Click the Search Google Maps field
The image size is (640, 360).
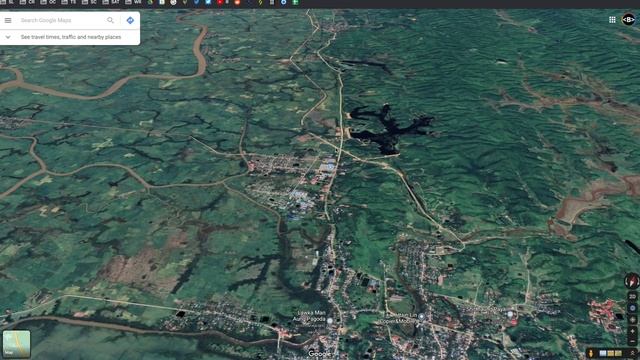click(61, 20)
